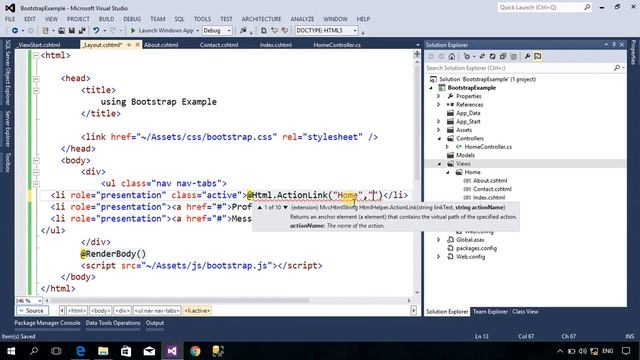640x360 pixels.
Task: Open File Explorer from the taskbar
Action: pyautogui.click(x=103, y=351)
